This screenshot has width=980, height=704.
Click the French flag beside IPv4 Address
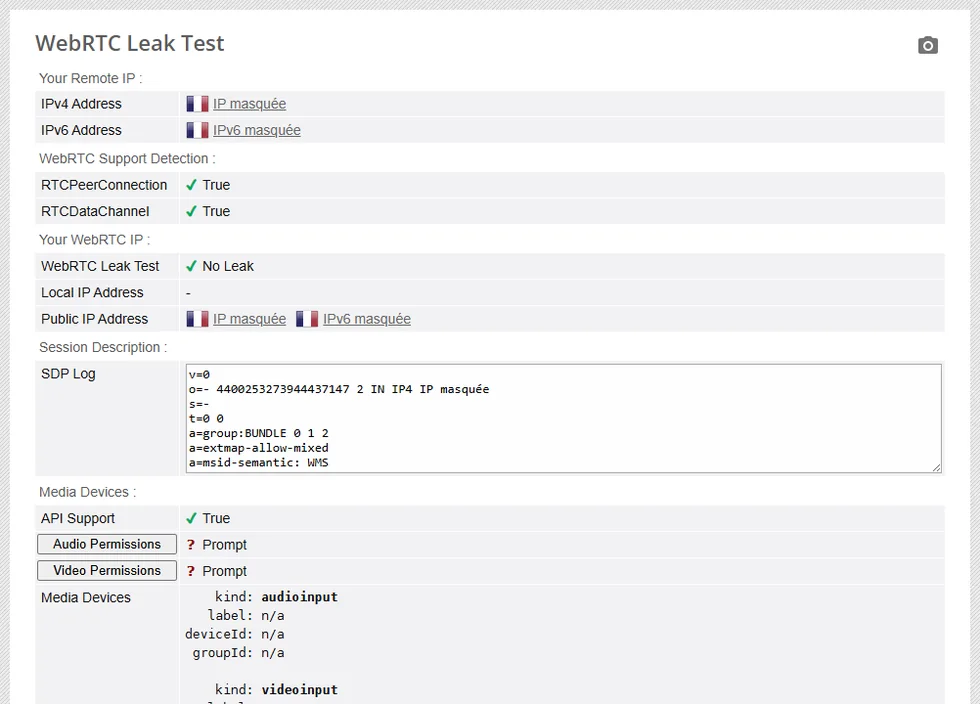pos(197,104)
